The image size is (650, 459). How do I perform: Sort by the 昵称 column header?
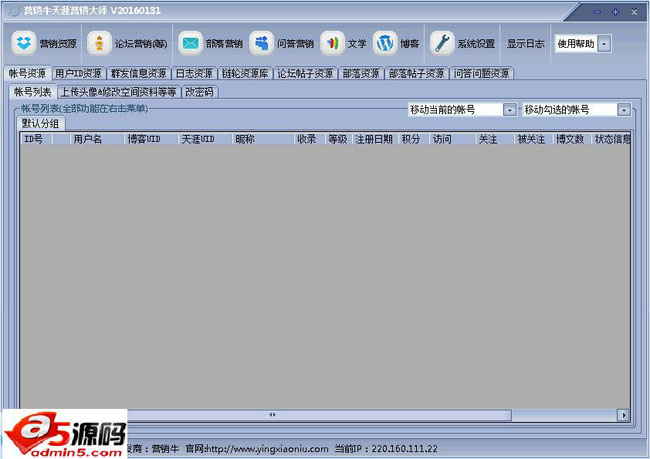click(x=263, y=139)
